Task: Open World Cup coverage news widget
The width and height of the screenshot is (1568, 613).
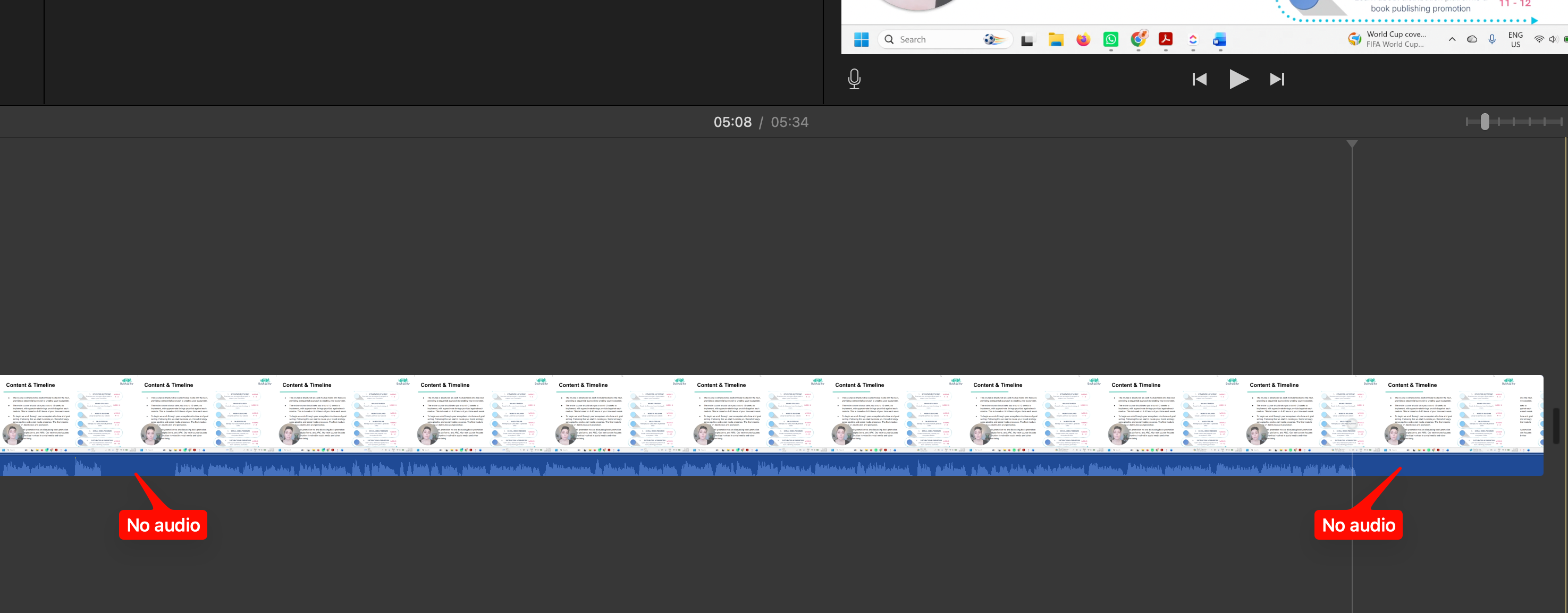Action: (x=1387, y=39)
